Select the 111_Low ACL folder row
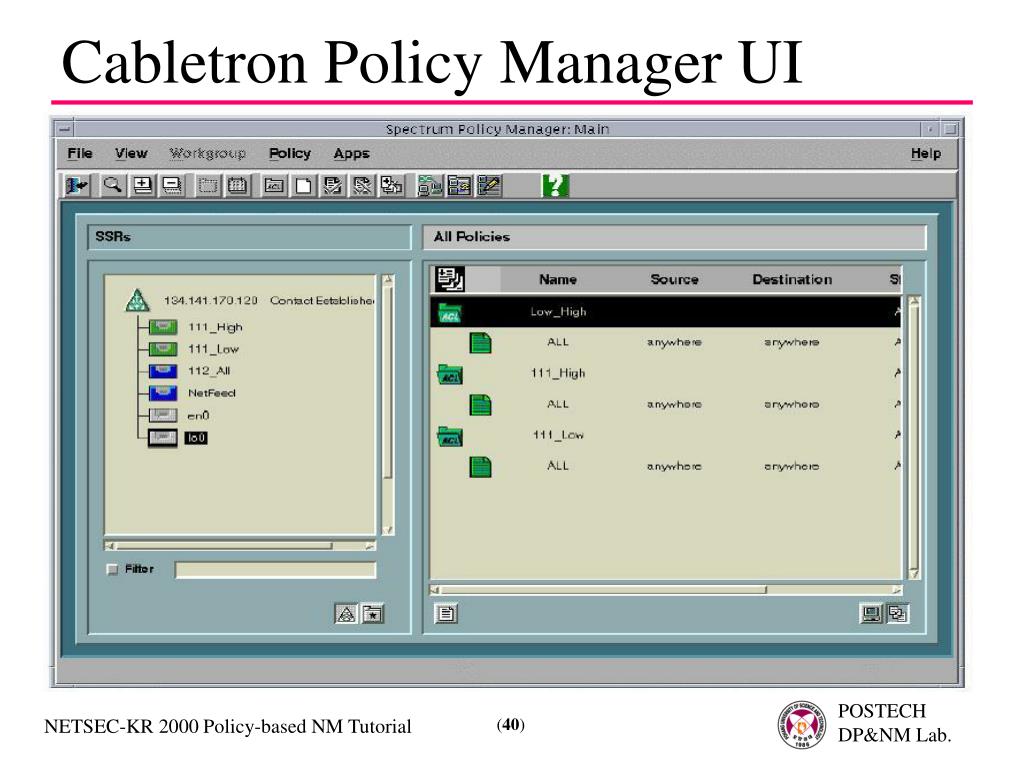The image size is (1024, 768). pos(665,435)
